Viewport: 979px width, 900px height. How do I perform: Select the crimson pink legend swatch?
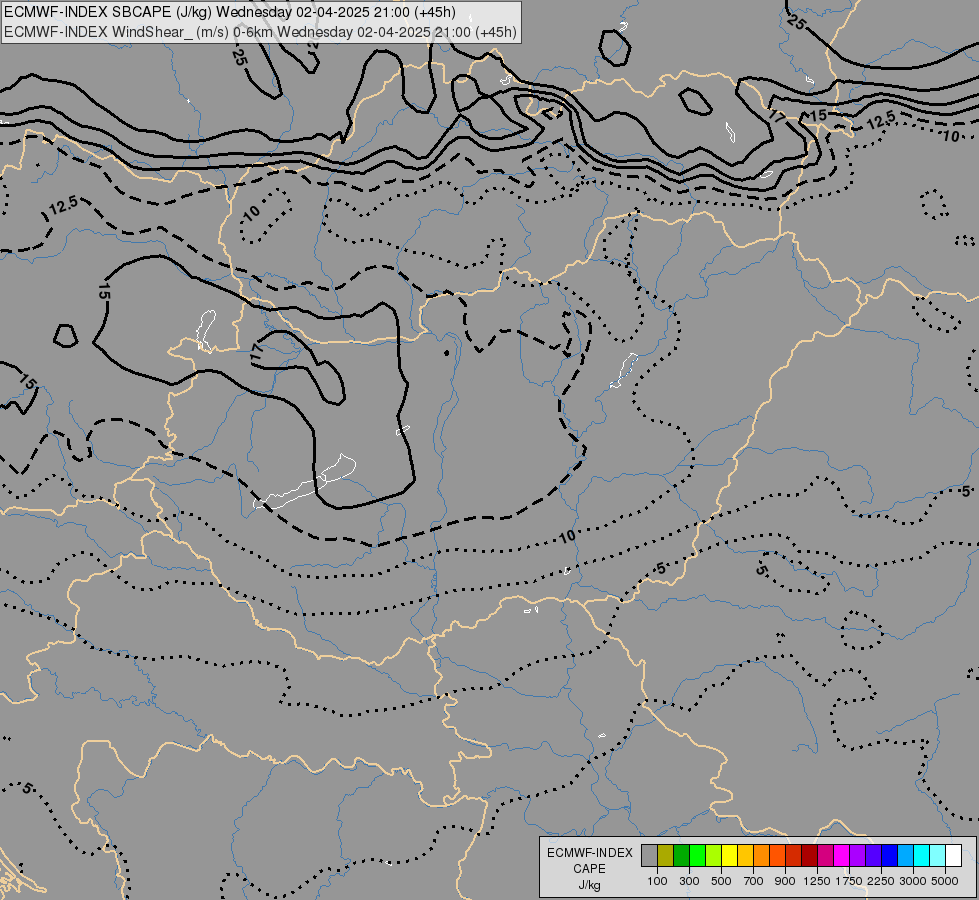825,856
